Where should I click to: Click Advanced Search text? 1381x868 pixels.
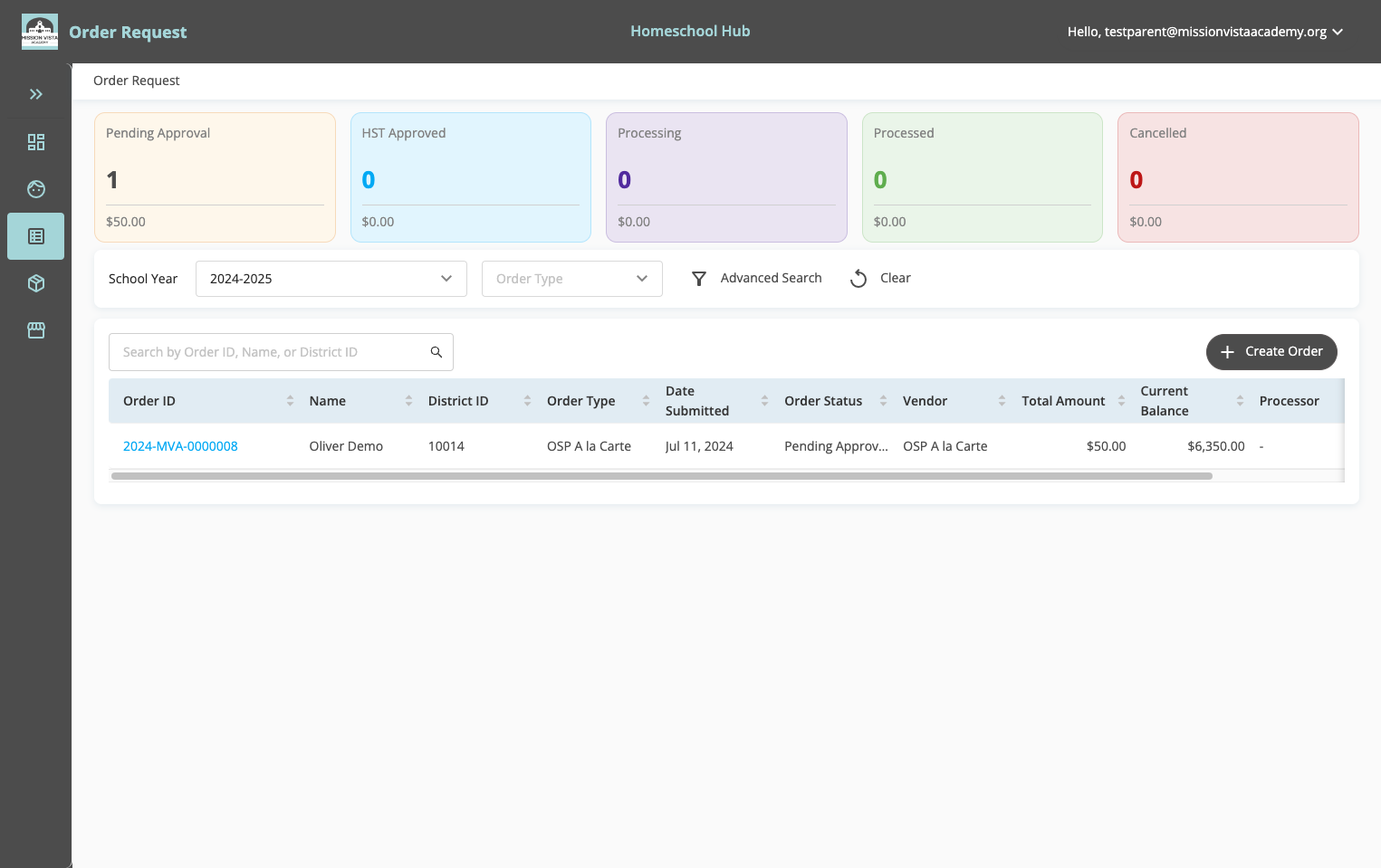[772, 278]
